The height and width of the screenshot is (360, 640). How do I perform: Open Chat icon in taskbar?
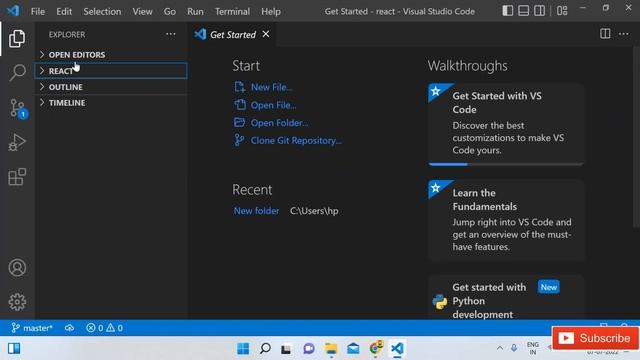pyautogui.click(x=309, y=349)
